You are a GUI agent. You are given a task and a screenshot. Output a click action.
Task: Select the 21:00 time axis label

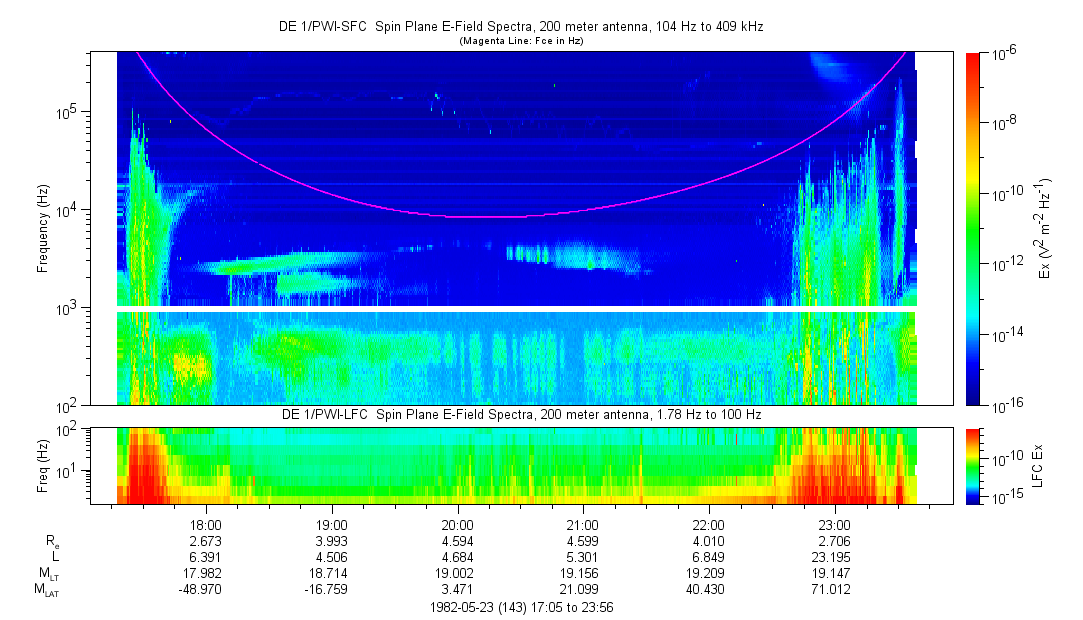(x=583, y=524)
